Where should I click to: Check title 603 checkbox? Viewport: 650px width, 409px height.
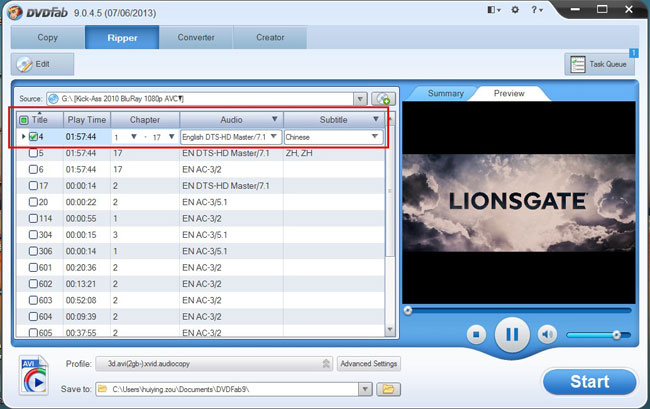coord(33,300)
